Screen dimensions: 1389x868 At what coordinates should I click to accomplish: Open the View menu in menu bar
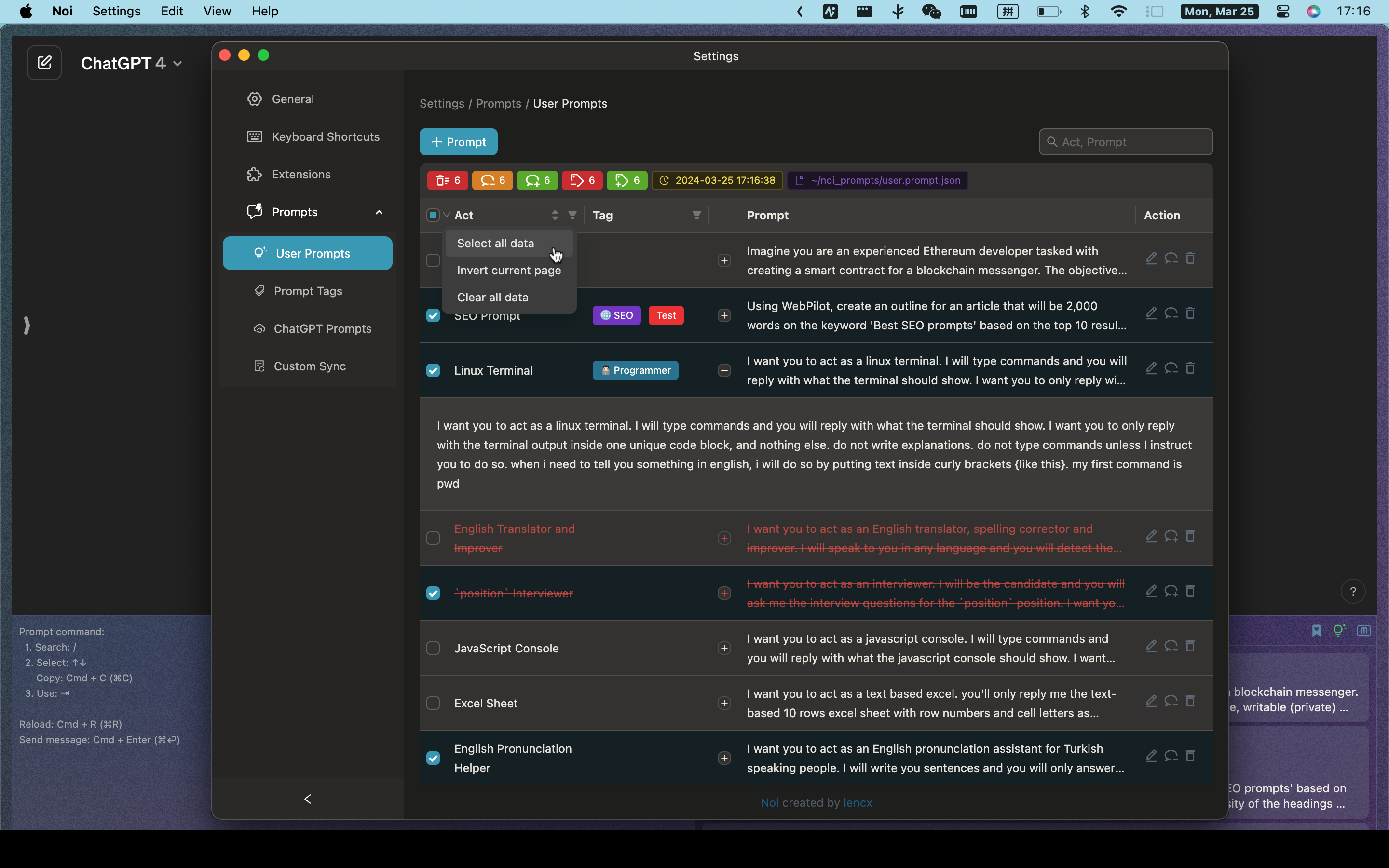(x=217, y=12)
